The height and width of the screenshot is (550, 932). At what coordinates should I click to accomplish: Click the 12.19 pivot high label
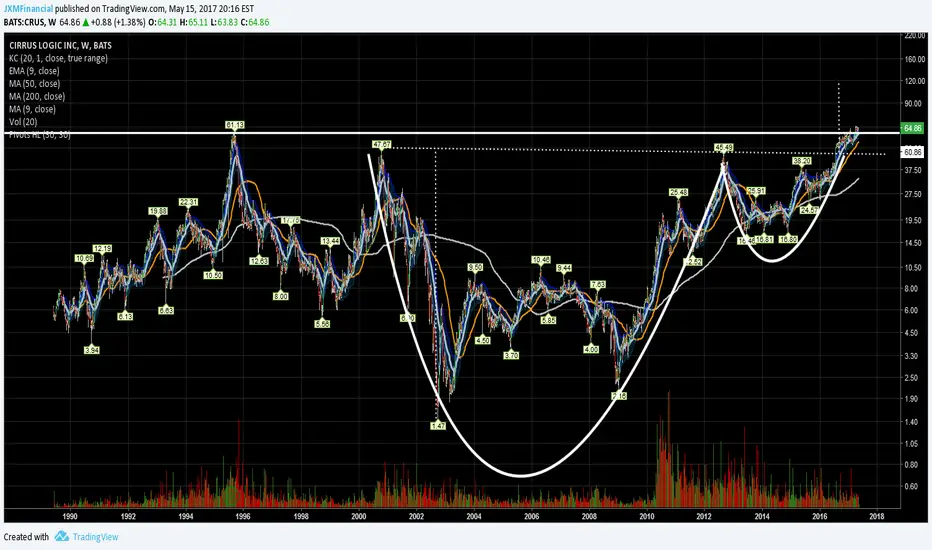(102, 249)
